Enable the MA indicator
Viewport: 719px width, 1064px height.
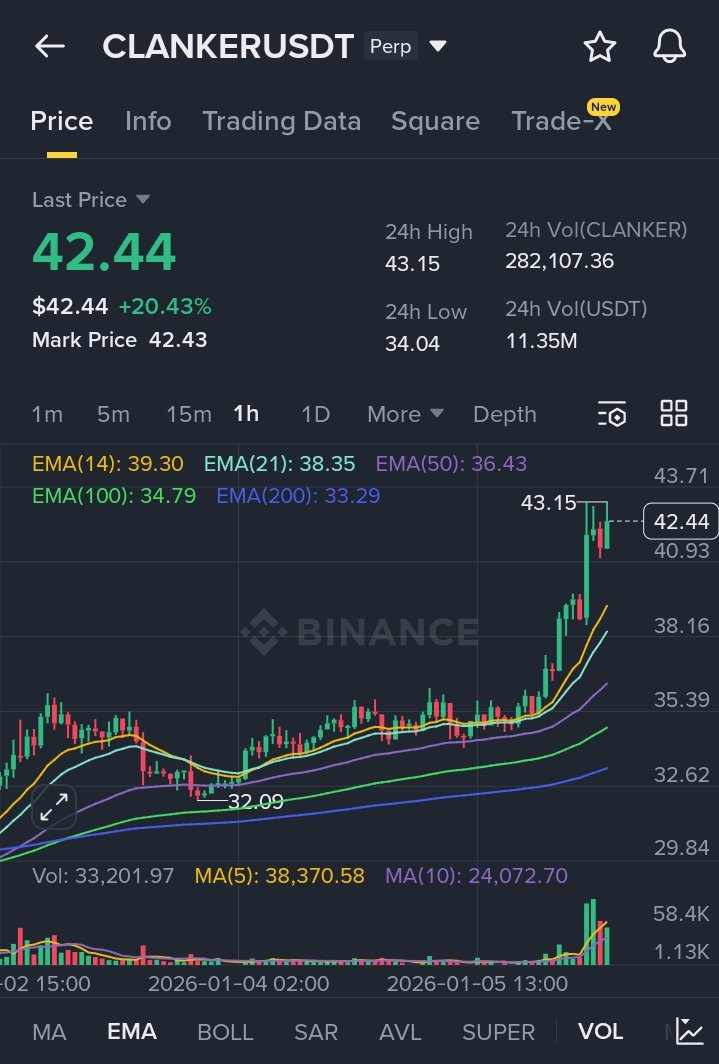50,1032
